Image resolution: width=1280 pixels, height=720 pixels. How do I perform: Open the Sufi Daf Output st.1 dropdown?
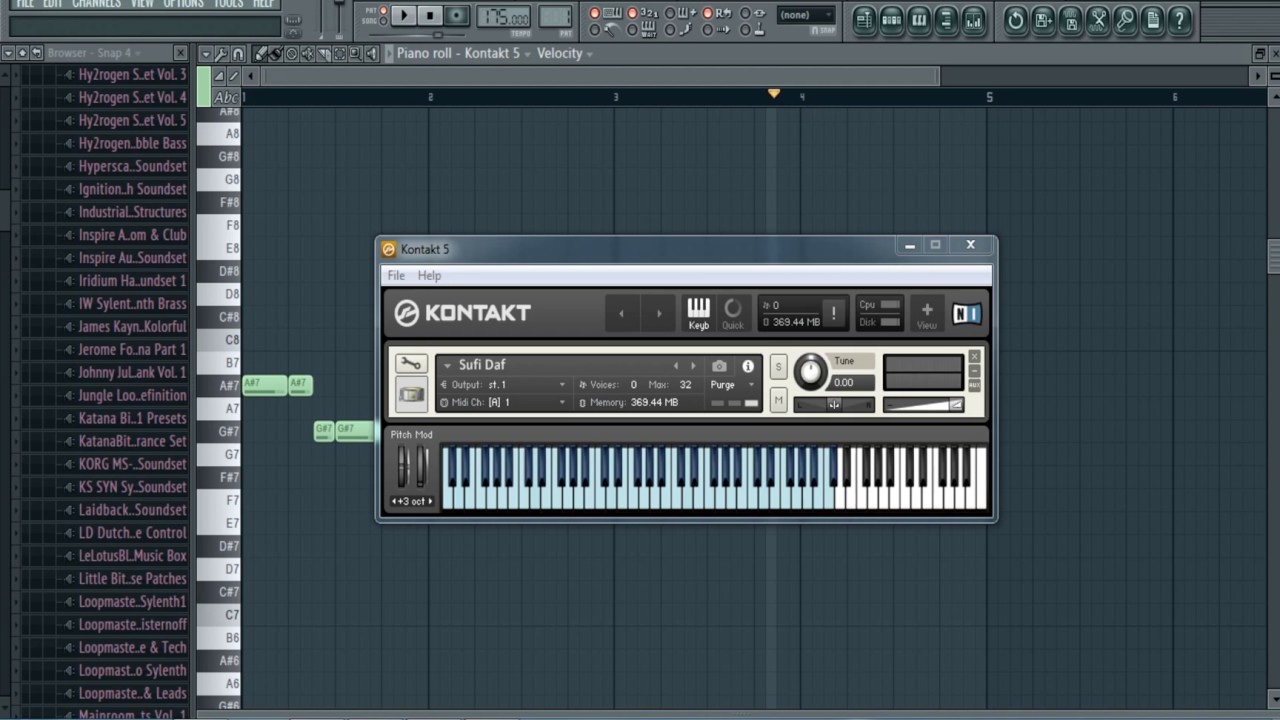(x=506, y=384)
